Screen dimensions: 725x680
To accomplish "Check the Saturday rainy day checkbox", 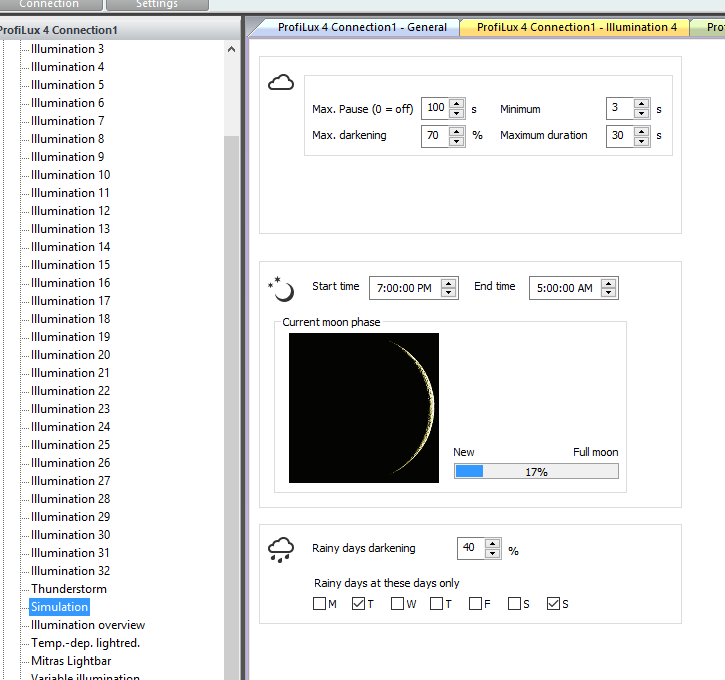I will 514,604.
